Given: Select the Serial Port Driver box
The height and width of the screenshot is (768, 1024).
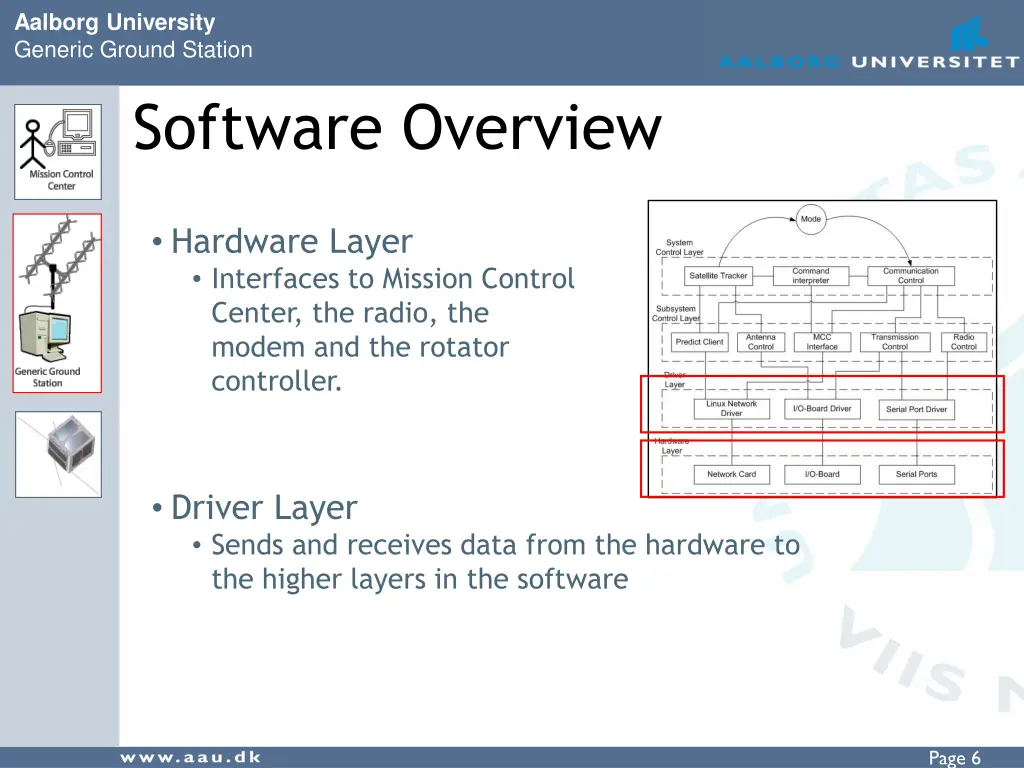Looking at the screenshot, I should [916, 409].
